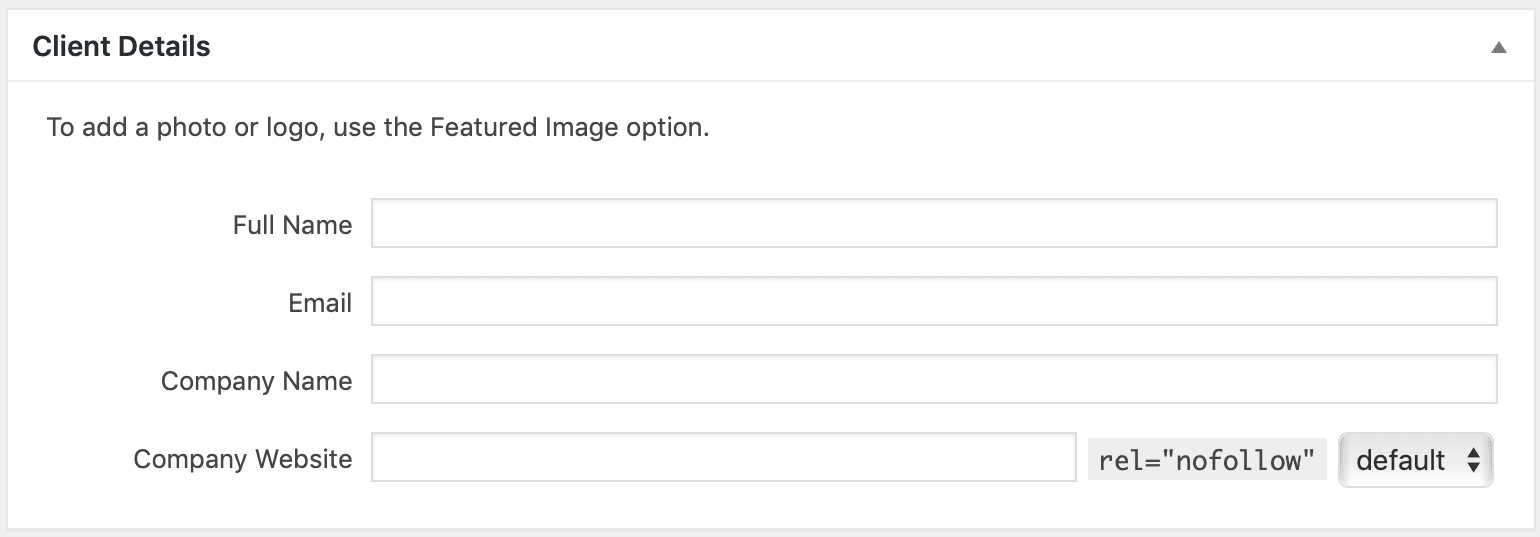Click the photo or logo instruction text
The height and width of the screenshot is (537, 1540).
pyautogui.click(x=377, y=128)
